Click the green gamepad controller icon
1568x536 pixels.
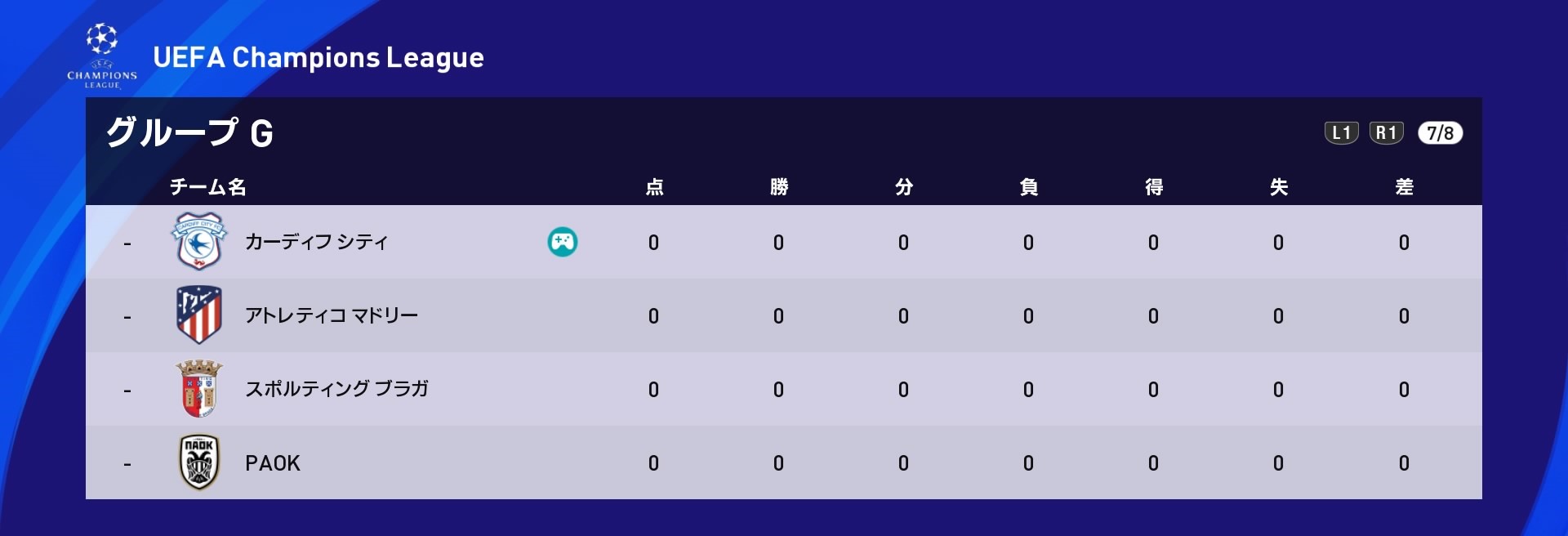[563, 242]
